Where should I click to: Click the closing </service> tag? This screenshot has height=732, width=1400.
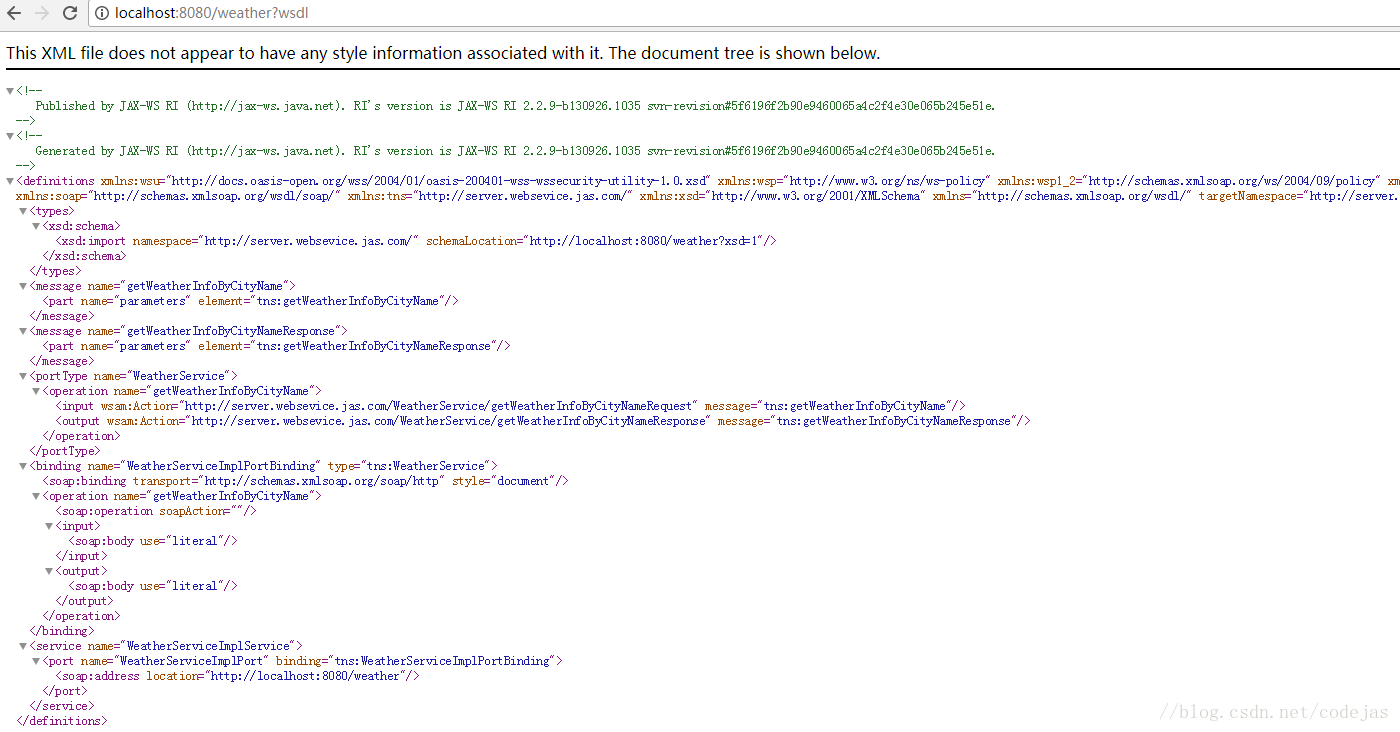(x=61, y=706)
